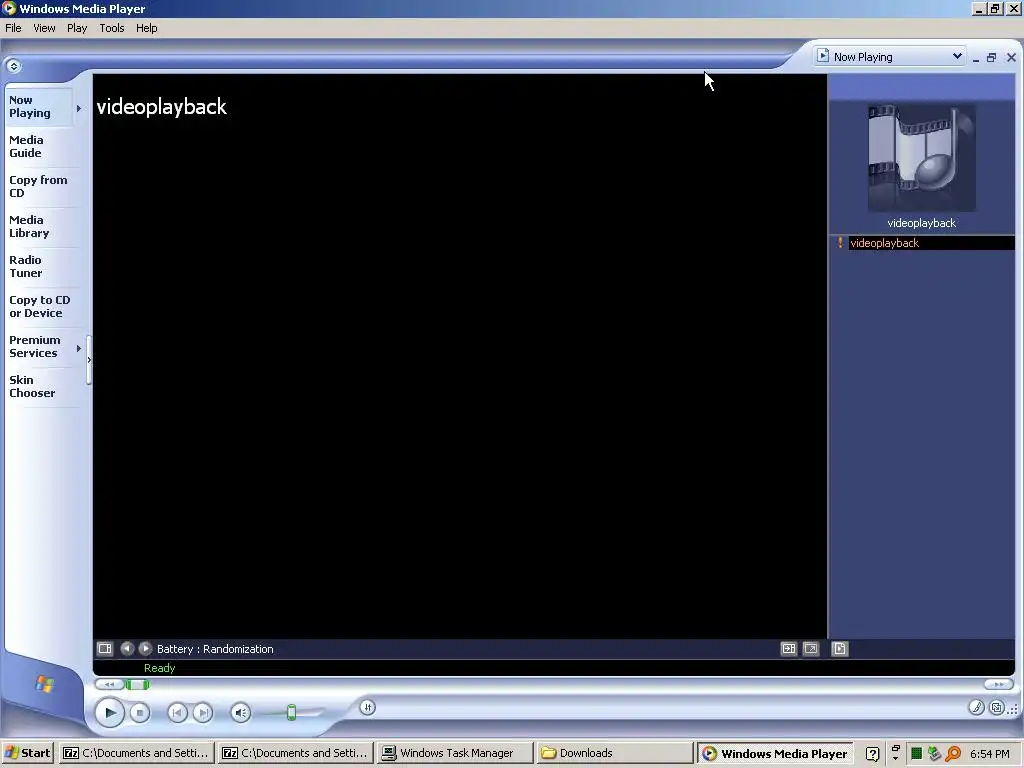Open Premium Services section
The width and height of the screenshot is (1024, 768).
pyautogui.click(x=35, y=346)
